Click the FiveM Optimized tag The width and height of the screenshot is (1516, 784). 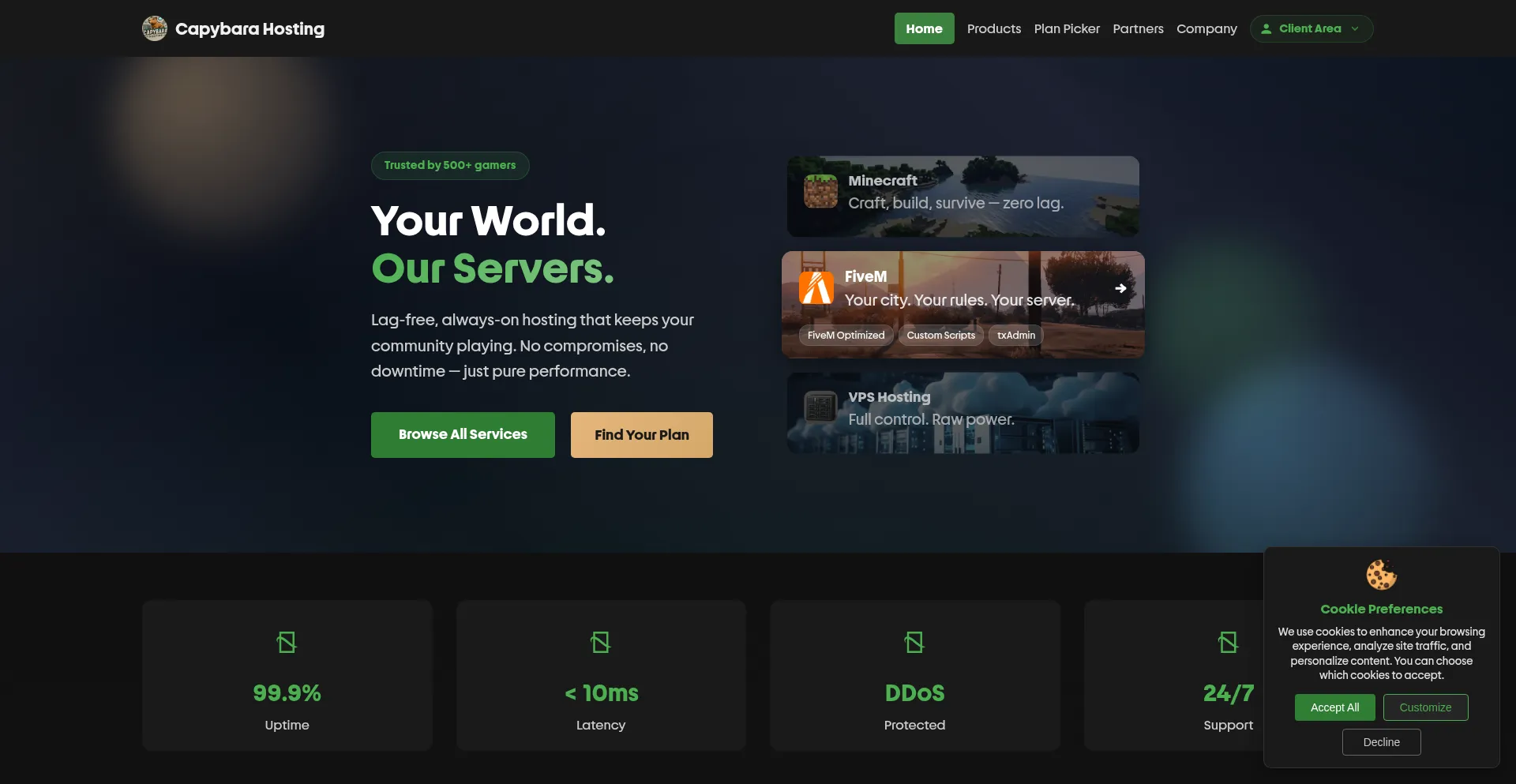click(846, 336)
